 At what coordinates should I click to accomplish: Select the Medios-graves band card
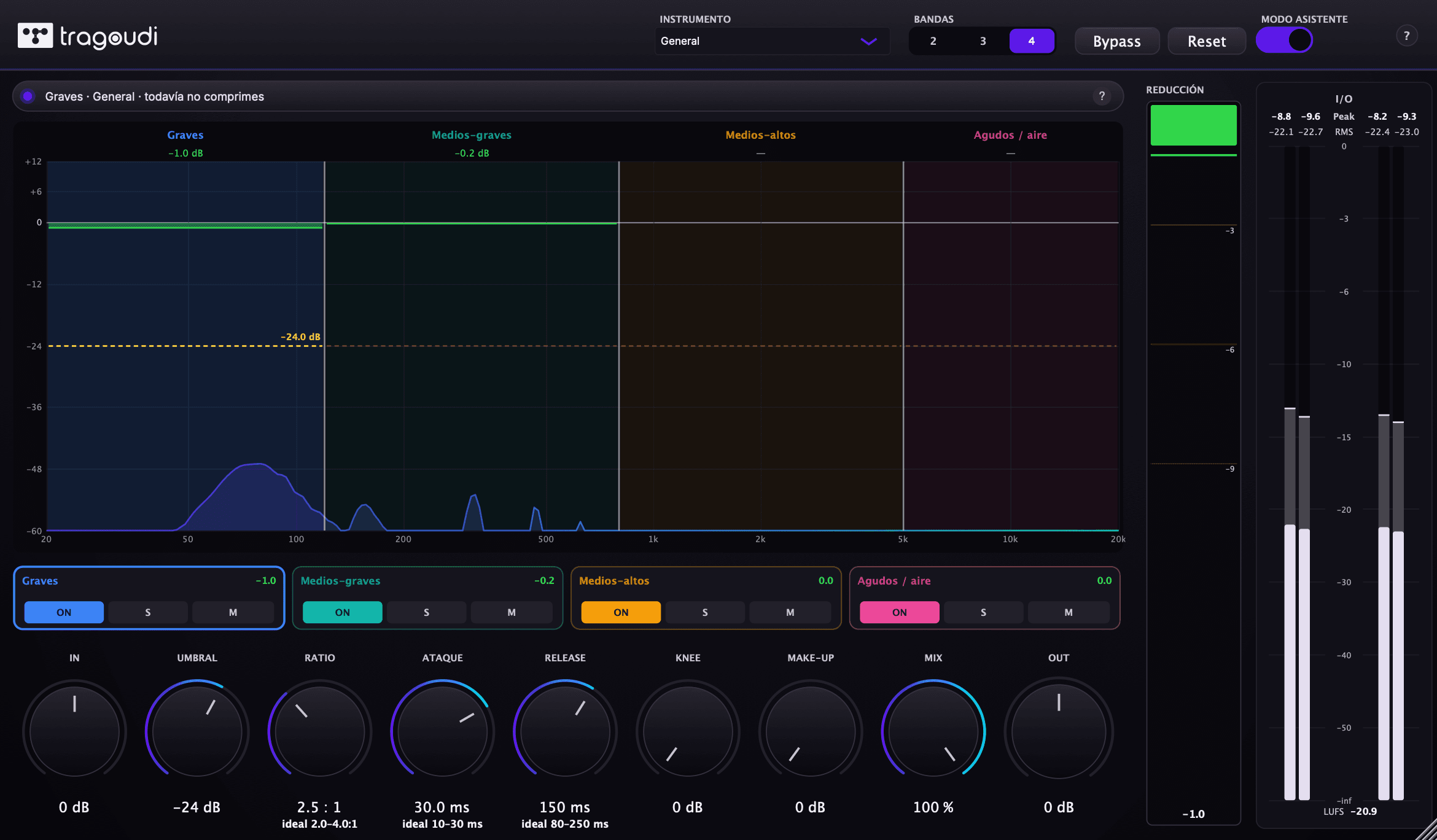point(427,597)
